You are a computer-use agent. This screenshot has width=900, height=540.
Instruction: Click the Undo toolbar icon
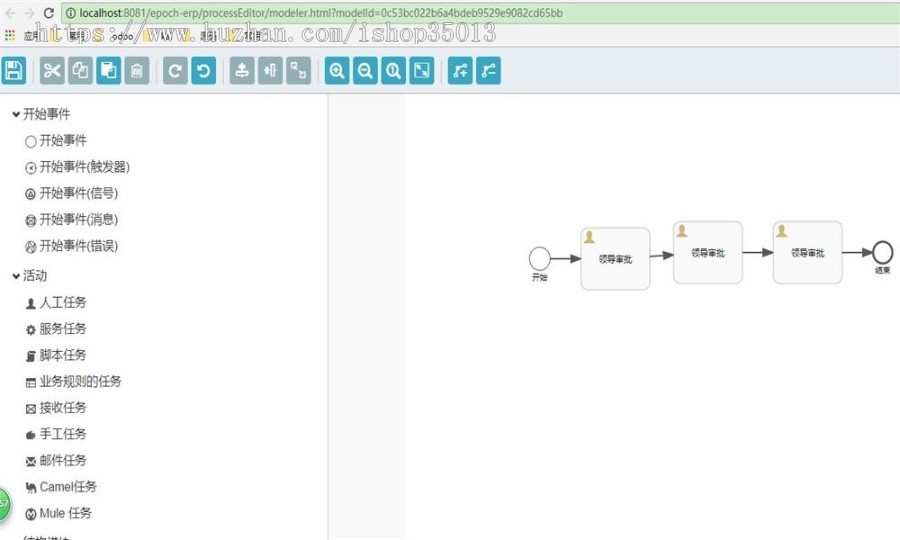203,71
